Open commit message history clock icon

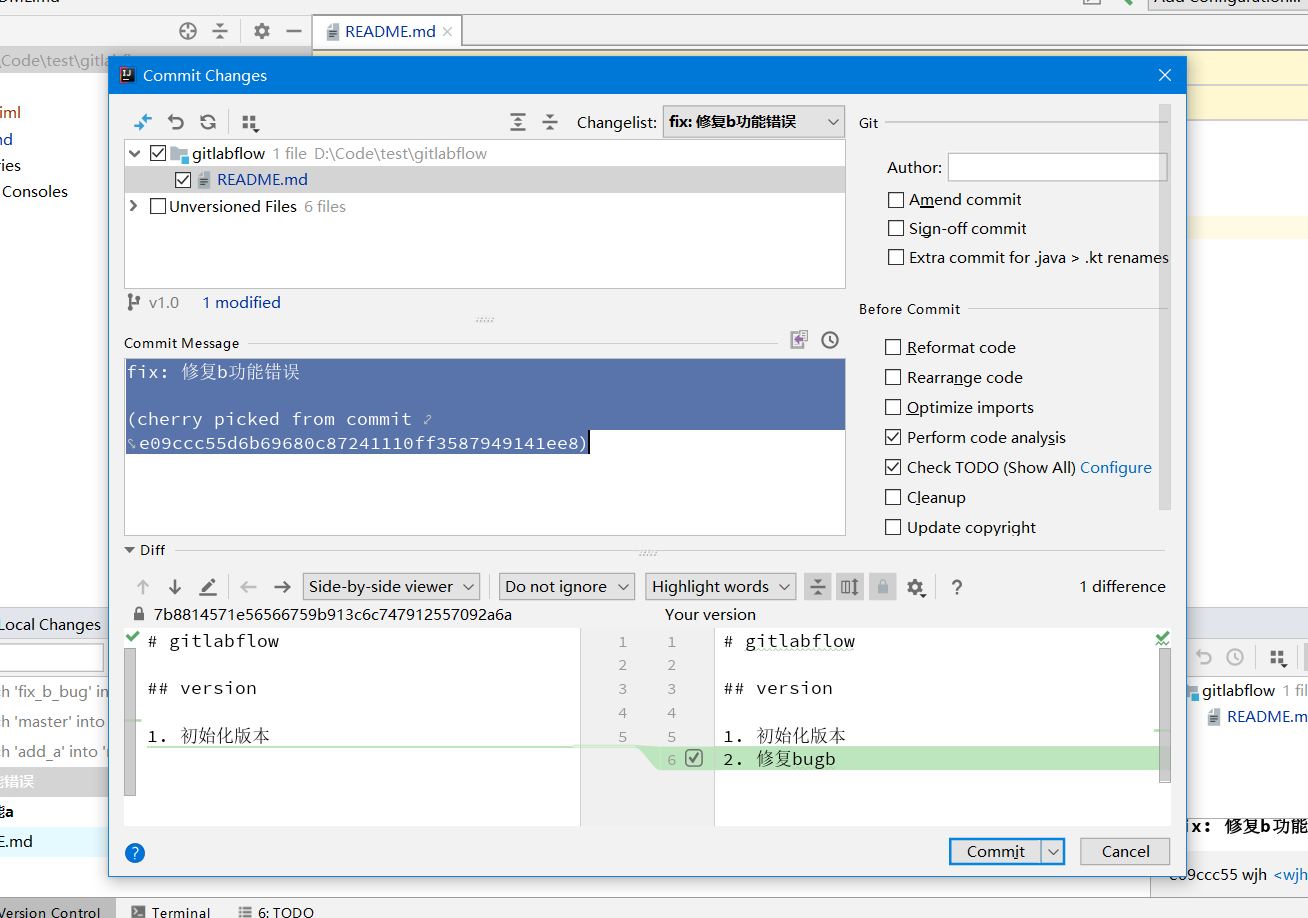click(829, 340)
